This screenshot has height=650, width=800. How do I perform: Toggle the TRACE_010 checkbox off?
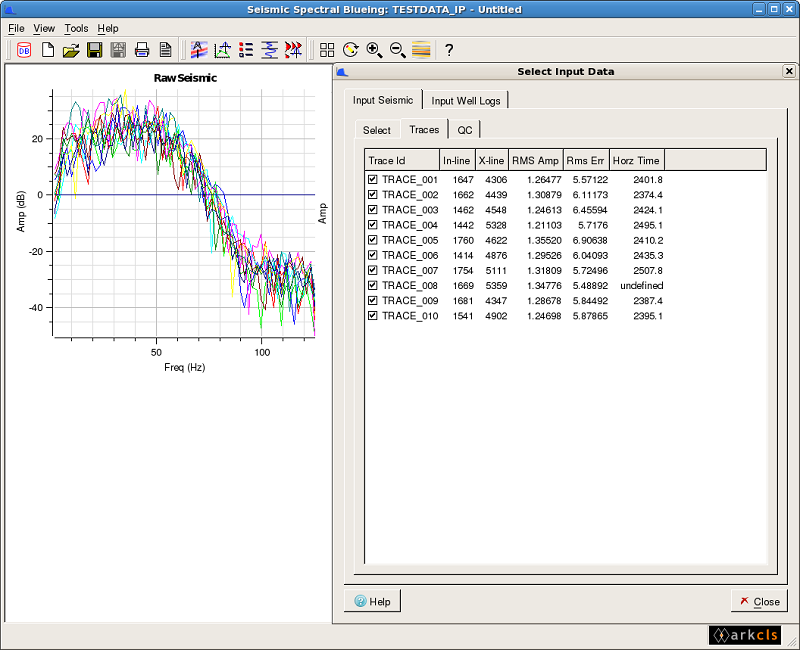[x=375, y=315]
